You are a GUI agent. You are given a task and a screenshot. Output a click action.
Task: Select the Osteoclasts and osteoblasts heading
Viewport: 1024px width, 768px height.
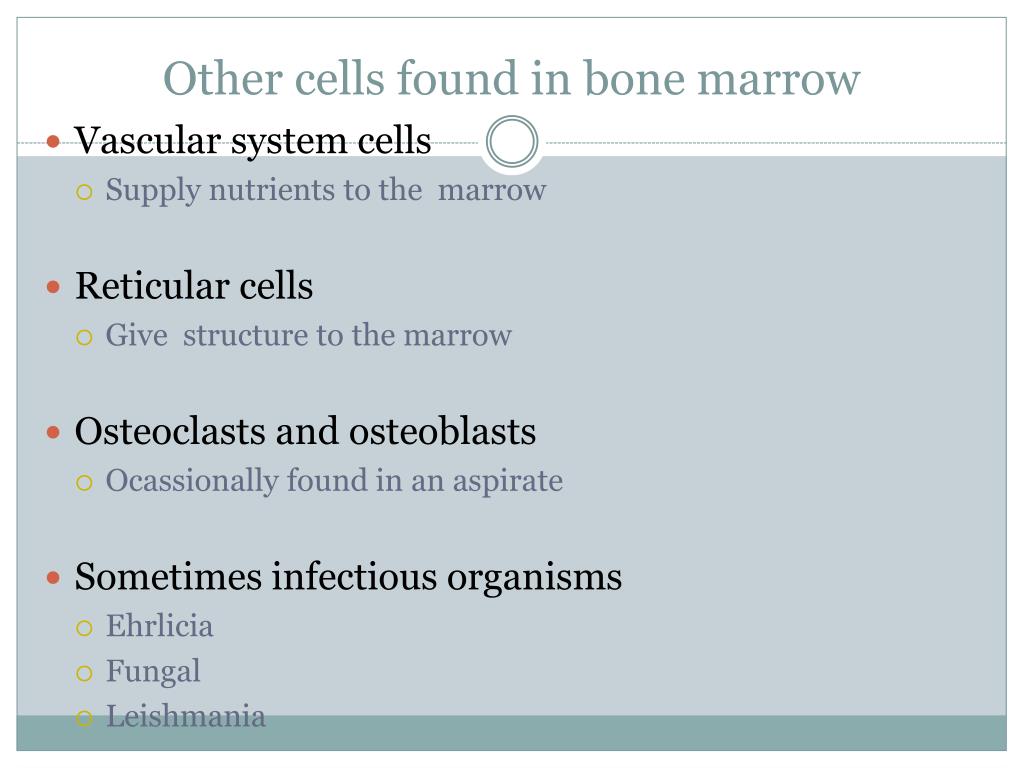[x=306, y=431]
